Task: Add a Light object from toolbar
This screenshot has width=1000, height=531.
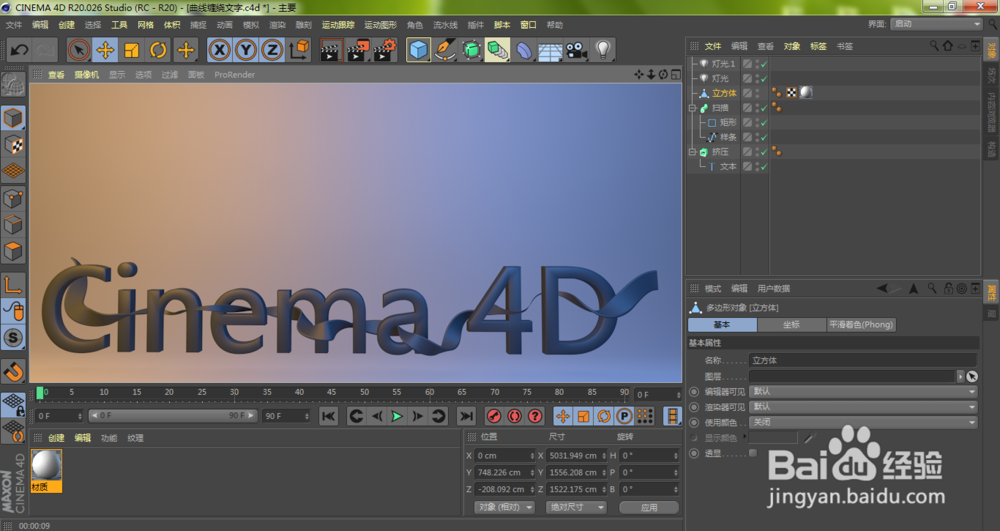Action: (603, 50)
